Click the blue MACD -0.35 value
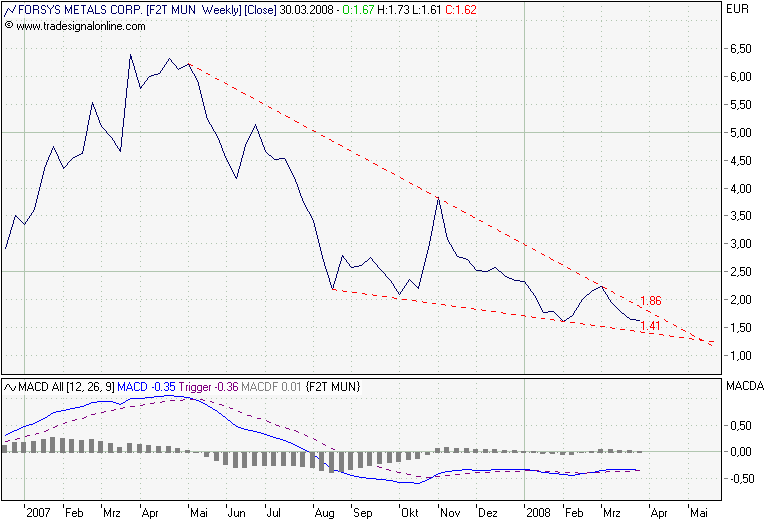 [x=146, y=387]
